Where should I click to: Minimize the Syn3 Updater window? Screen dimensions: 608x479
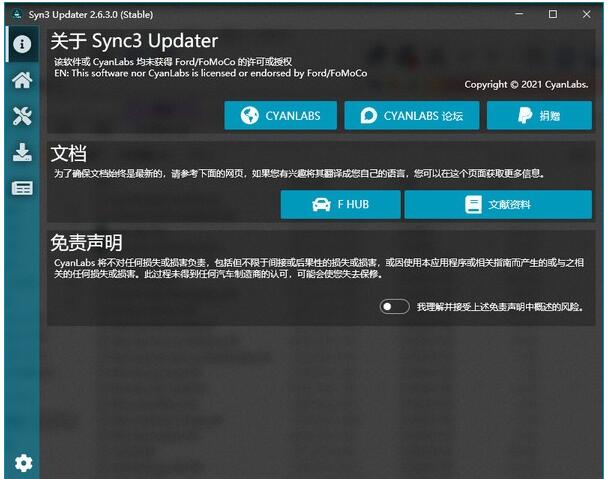coord(519,14)
